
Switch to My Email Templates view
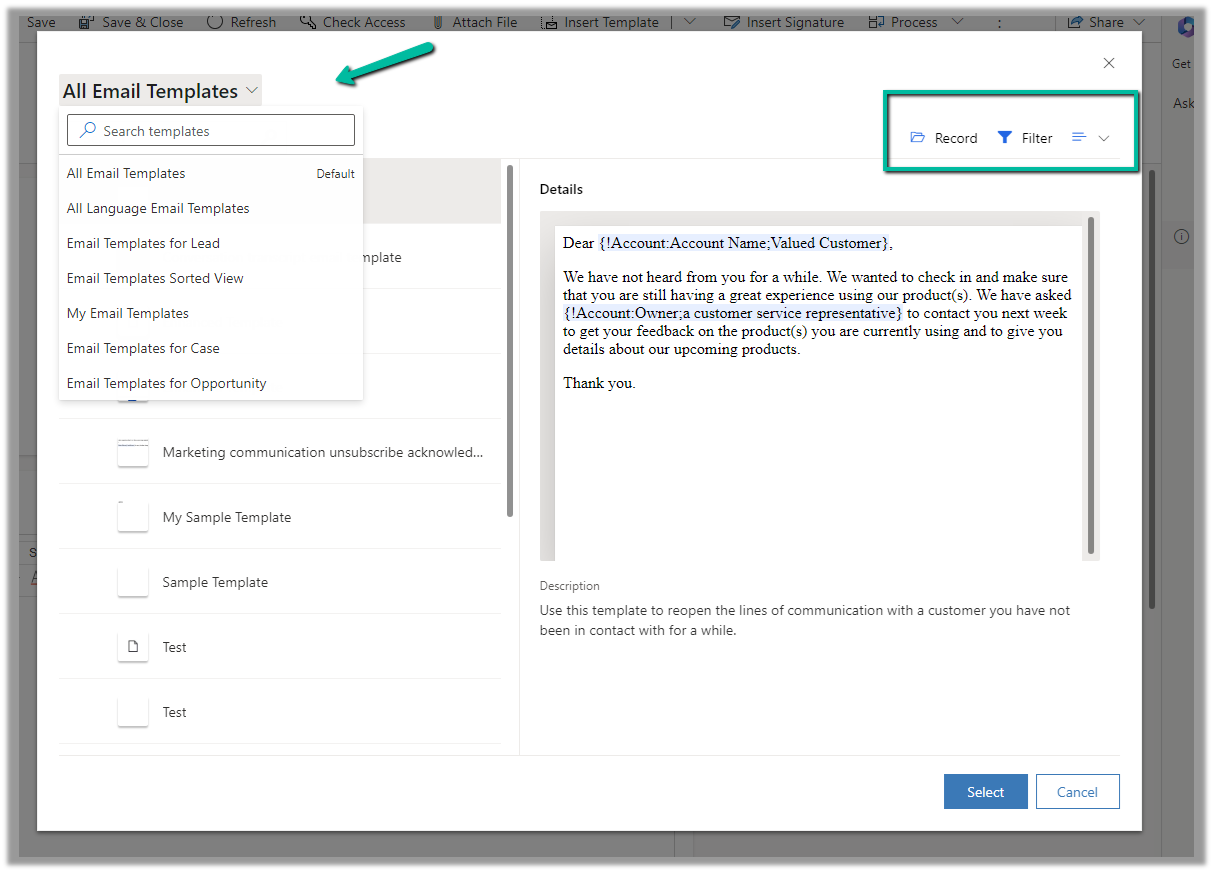point(128,313)
